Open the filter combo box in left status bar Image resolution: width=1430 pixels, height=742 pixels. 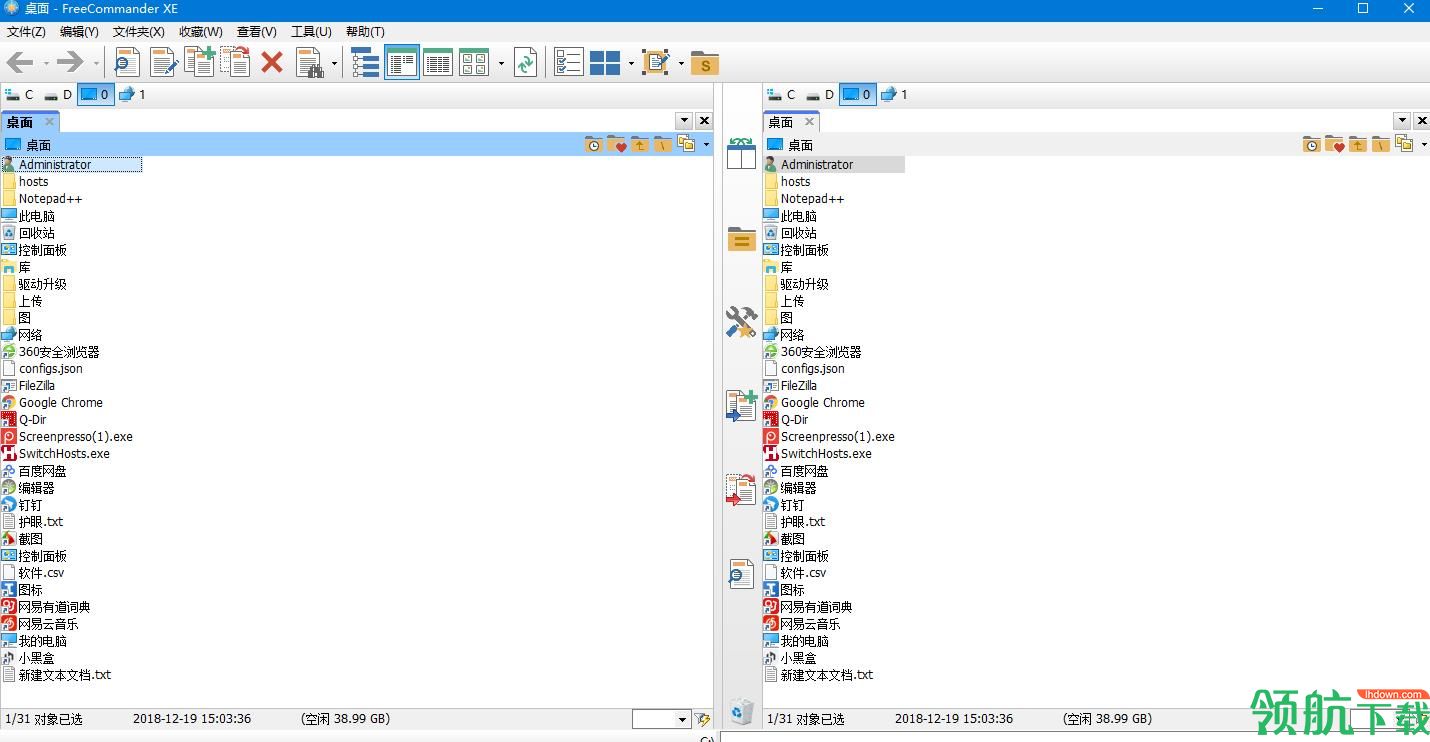661,719
